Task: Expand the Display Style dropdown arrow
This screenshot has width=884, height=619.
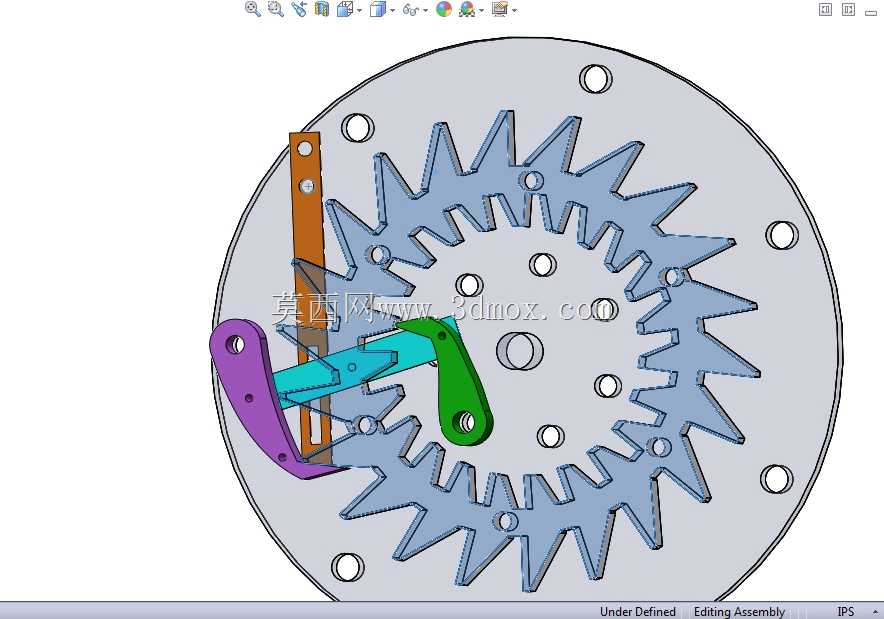Action: coord(392,10)
